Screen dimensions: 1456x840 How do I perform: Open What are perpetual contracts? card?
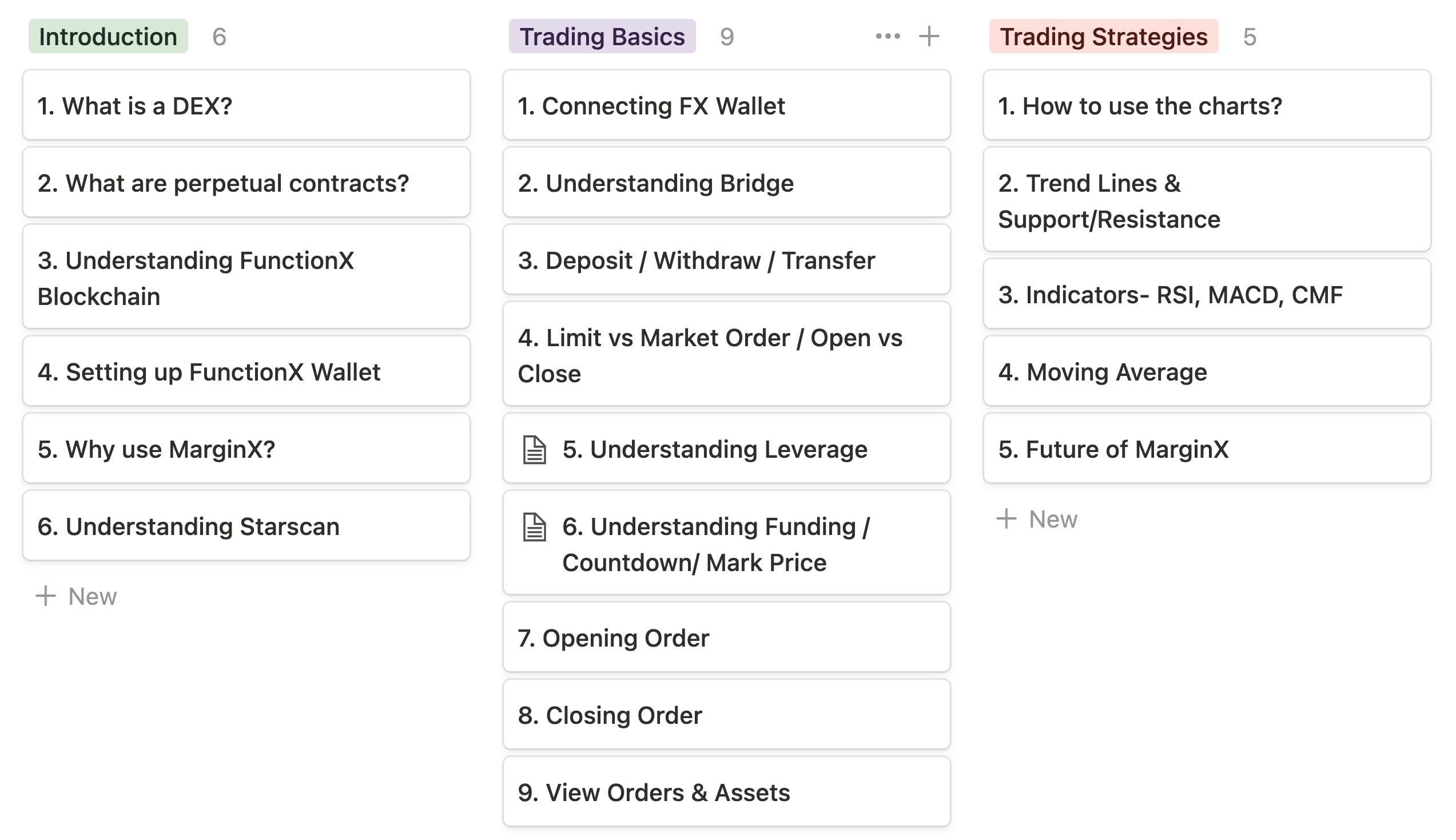pos(246,183)
